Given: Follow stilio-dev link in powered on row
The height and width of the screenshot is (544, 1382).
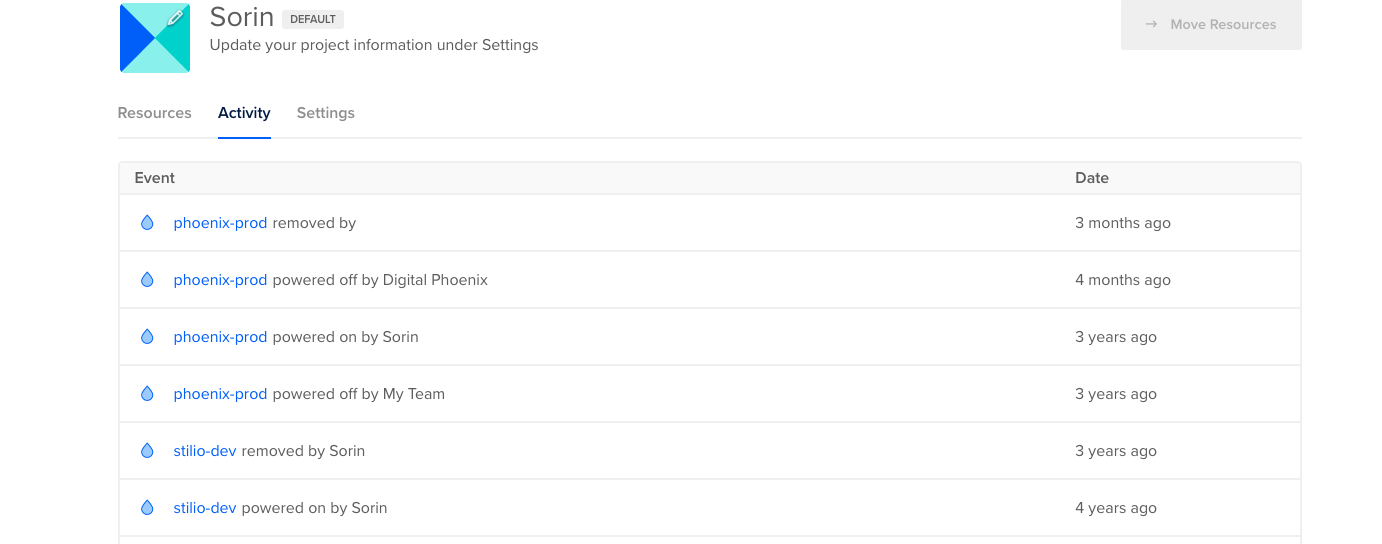Looking at the screenshot, I should (x=205, y=508).
